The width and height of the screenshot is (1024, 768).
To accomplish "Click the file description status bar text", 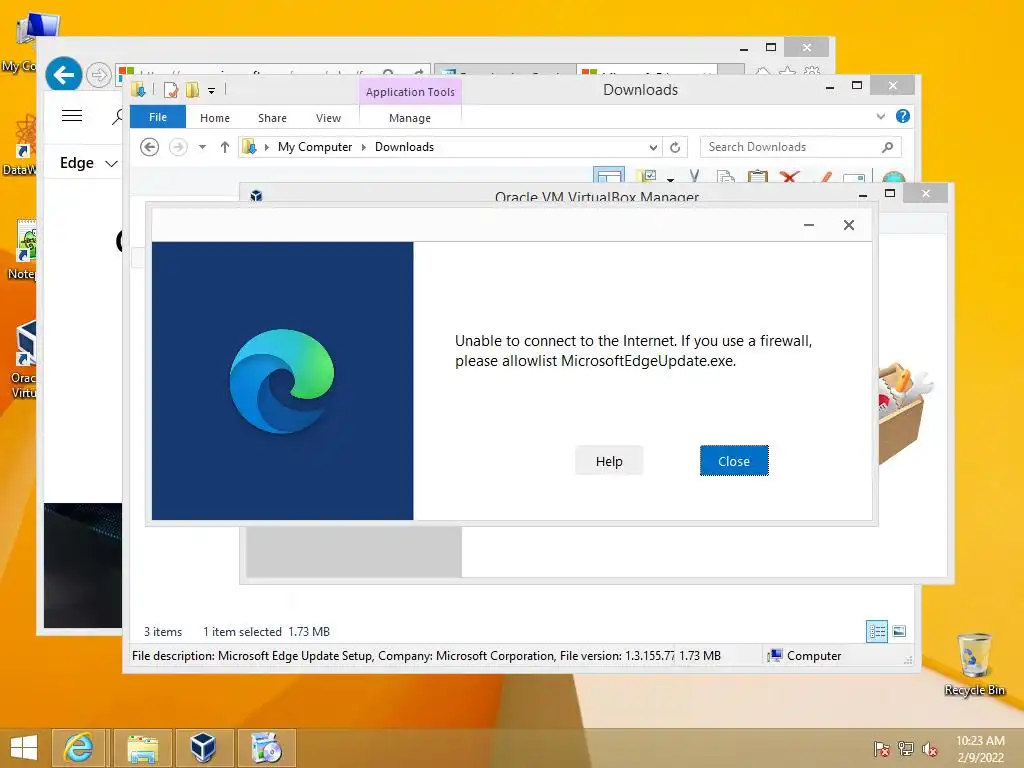I will pyautogui.click(x=403, y=656).
